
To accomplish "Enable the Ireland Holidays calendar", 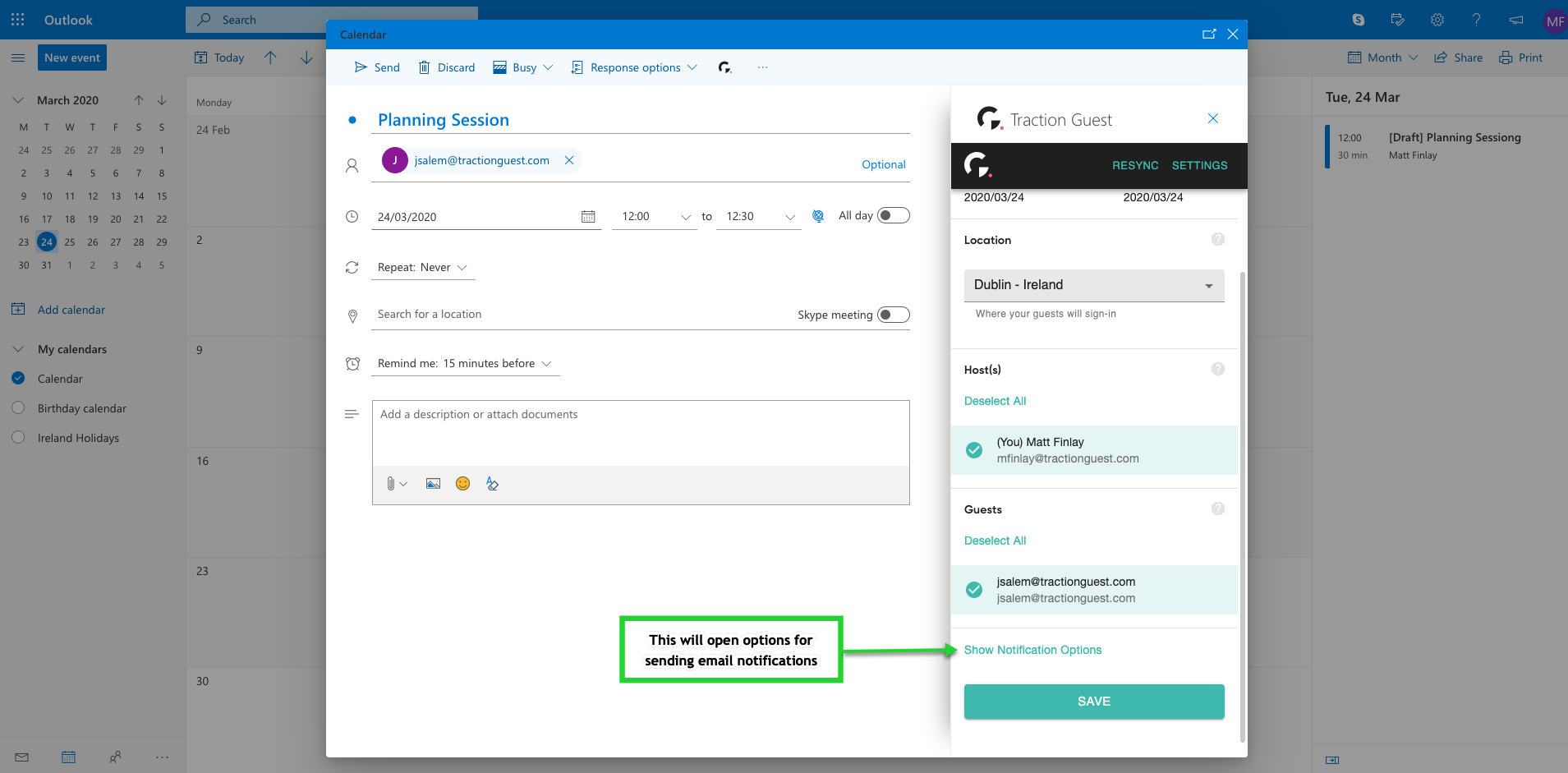I will click(x=18, y=437).
